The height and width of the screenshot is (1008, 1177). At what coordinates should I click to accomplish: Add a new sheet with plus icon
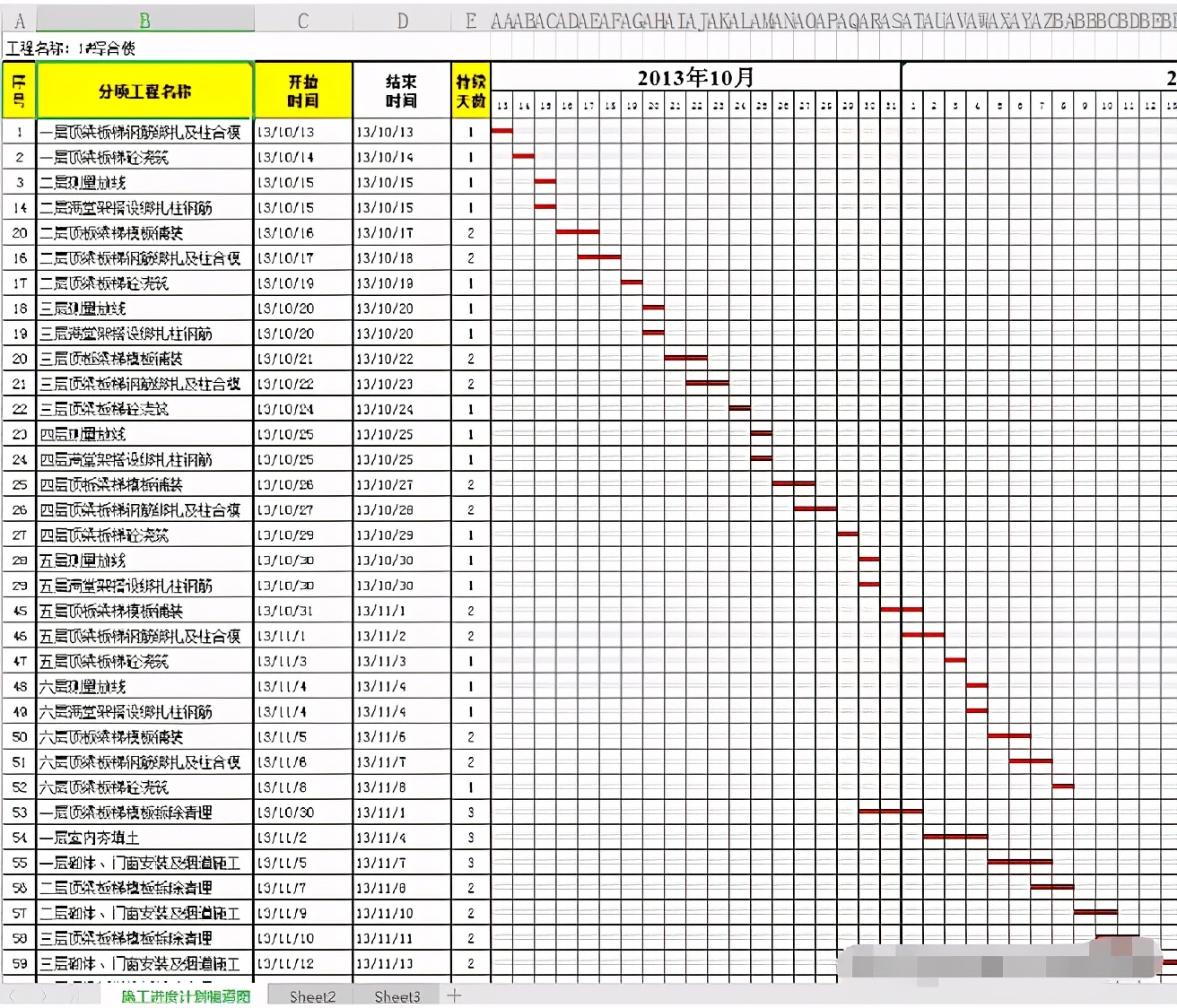point(454,995)
